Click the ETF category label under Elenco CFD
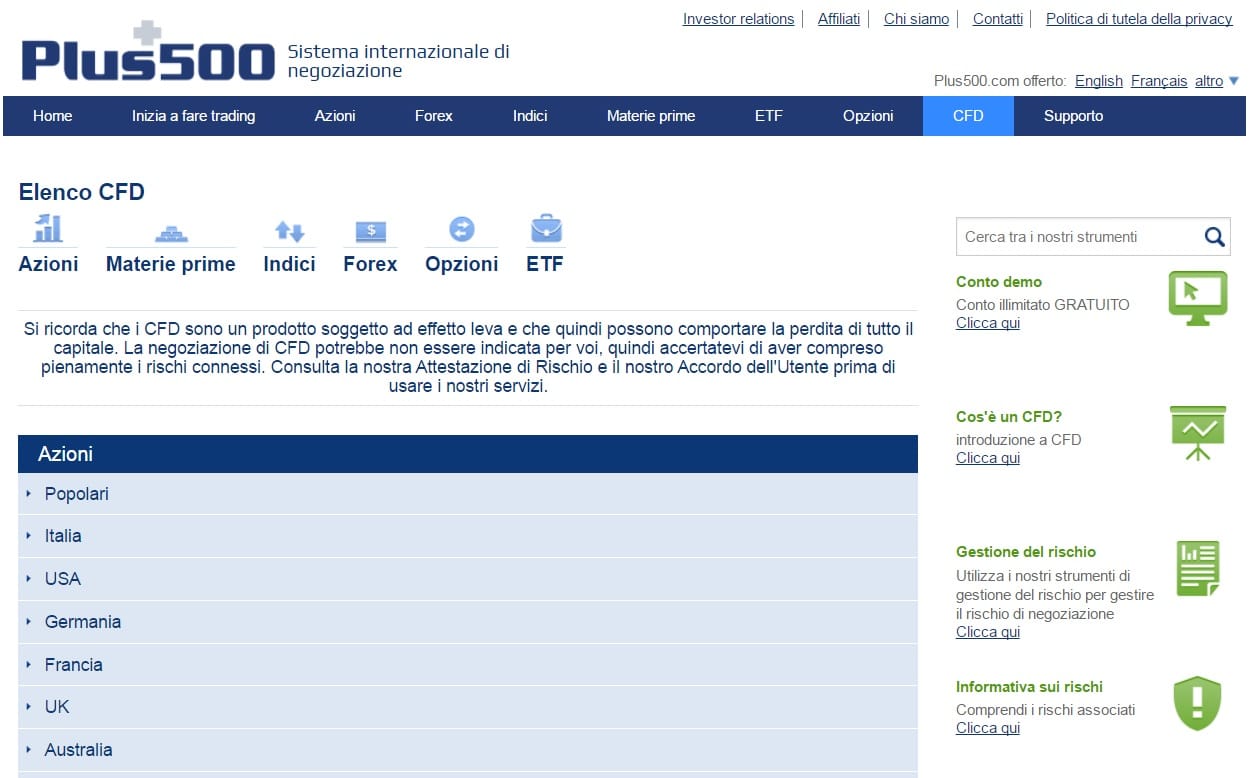Image resolution: width=1249 pixels, height=778 pixels. click(545, 264)
